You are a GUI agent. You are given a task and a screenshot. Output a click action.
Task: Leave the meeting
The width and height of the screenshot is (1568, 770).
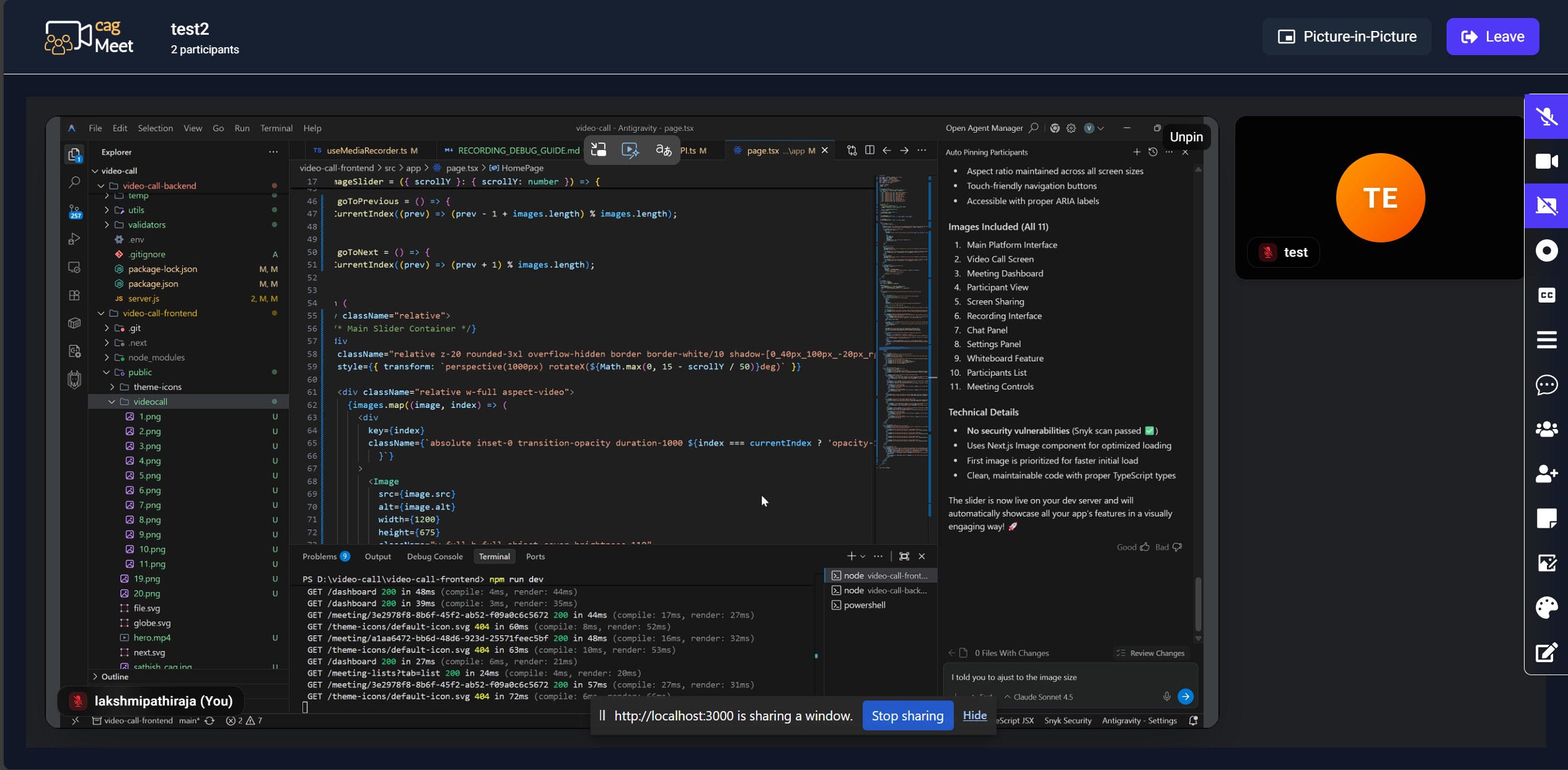tap(1492, 37)
